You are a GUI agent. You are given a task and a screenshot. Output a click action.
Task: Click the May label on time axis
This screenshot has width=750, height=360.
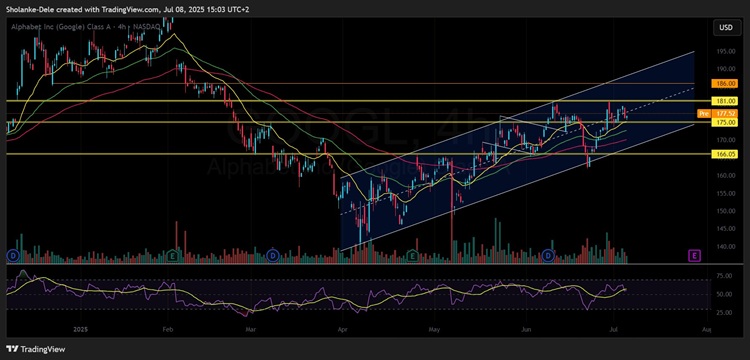point(434,330)
